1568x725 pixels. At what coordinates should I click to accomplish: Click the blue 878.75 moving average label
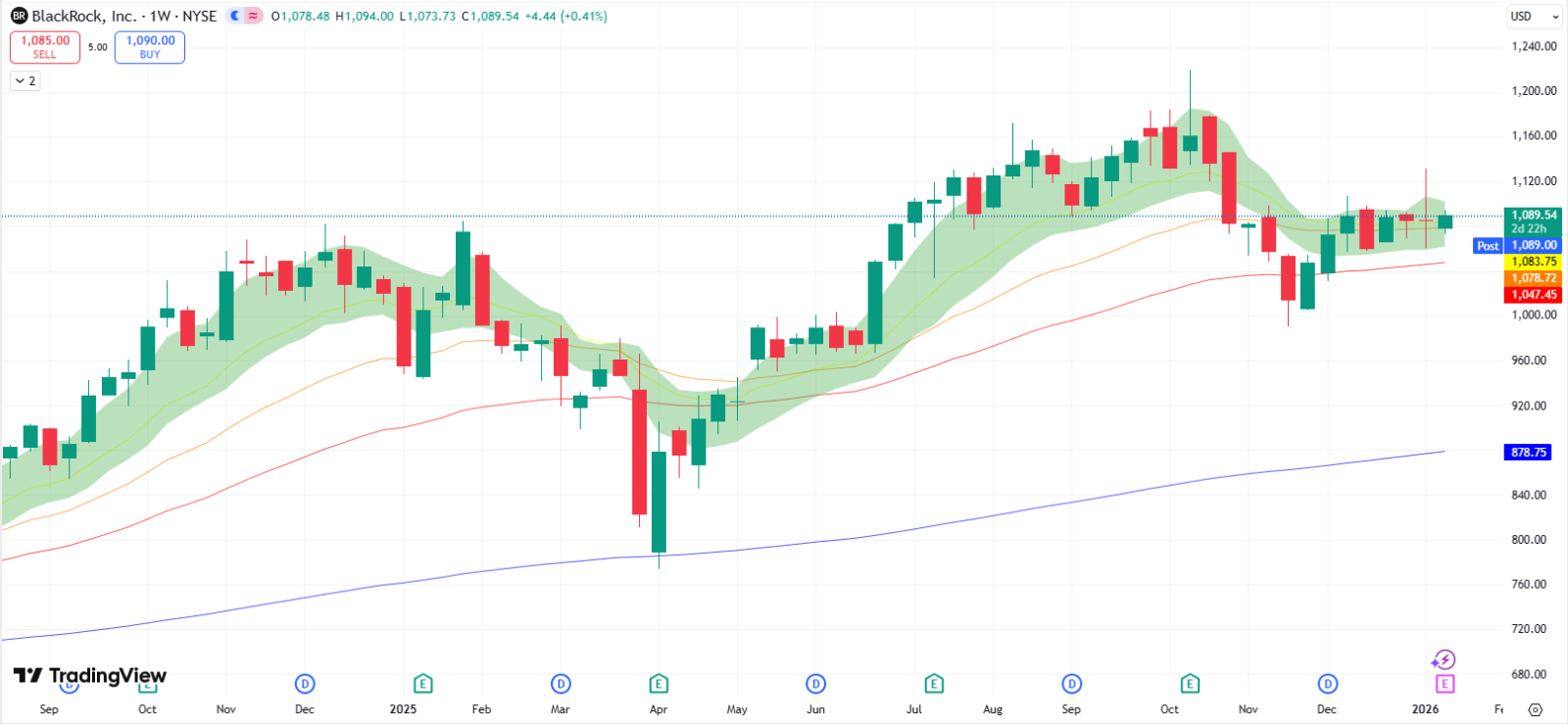1528,453
